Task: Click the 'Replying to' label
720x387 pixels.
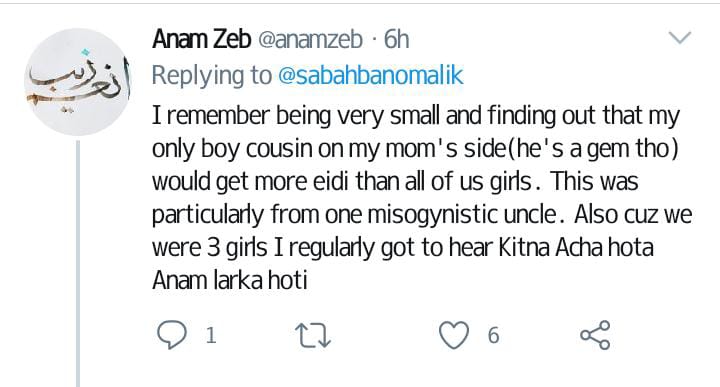Action: point(212,76)
